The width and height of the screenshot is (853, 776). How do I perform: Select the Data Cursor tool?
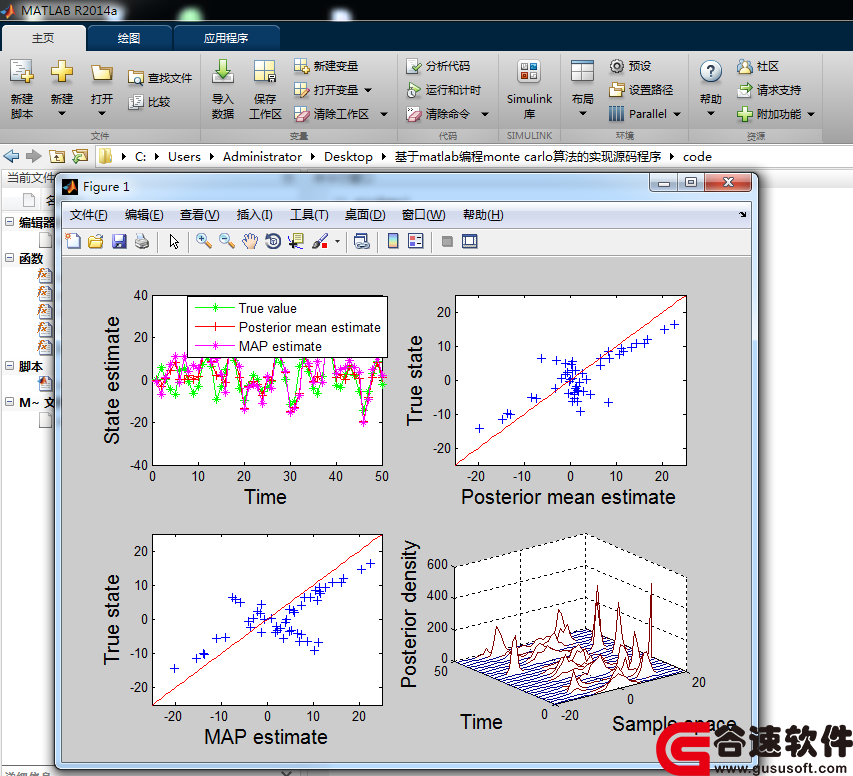(296, 241)
